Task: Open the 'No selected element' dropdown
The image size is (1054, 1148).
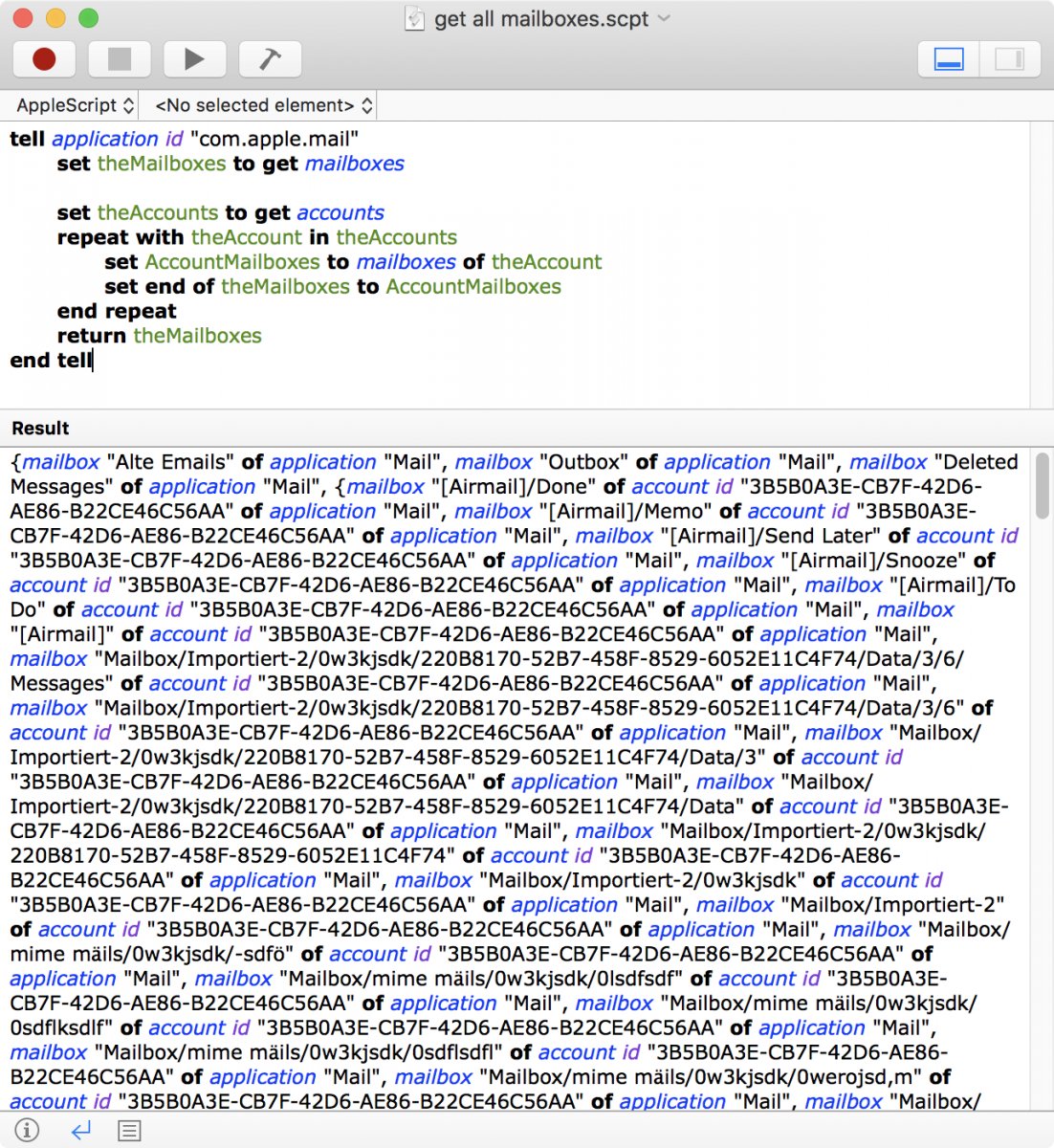Action: pos(263,105)
